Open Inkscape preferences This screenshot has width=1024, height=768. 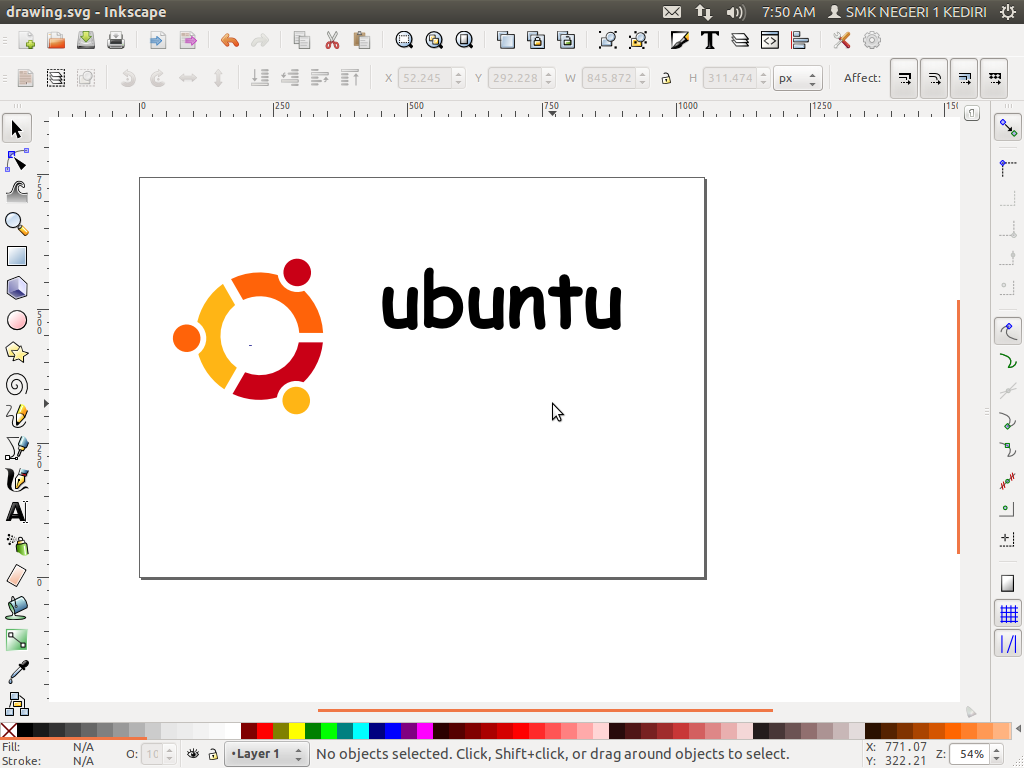[841, 40]
